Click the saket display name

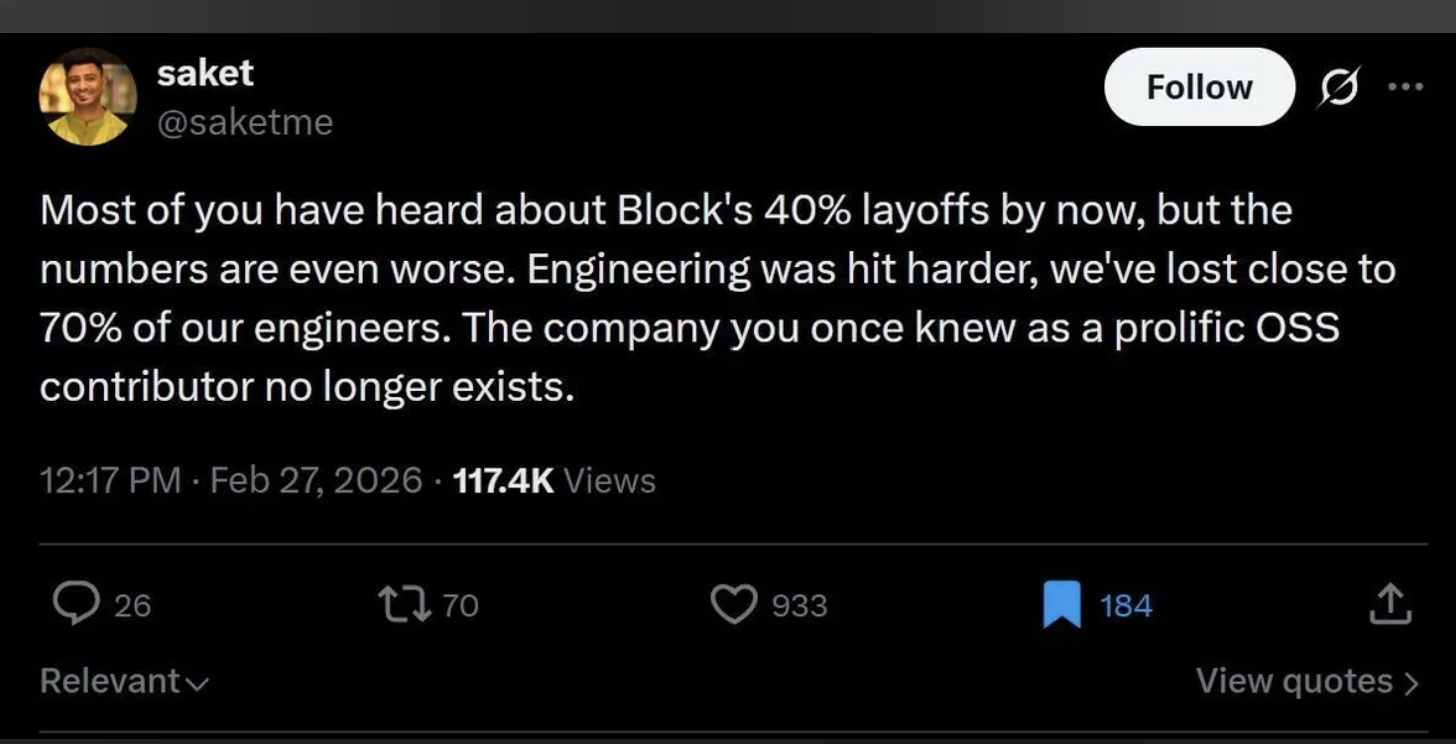click(x=205, y=73)
